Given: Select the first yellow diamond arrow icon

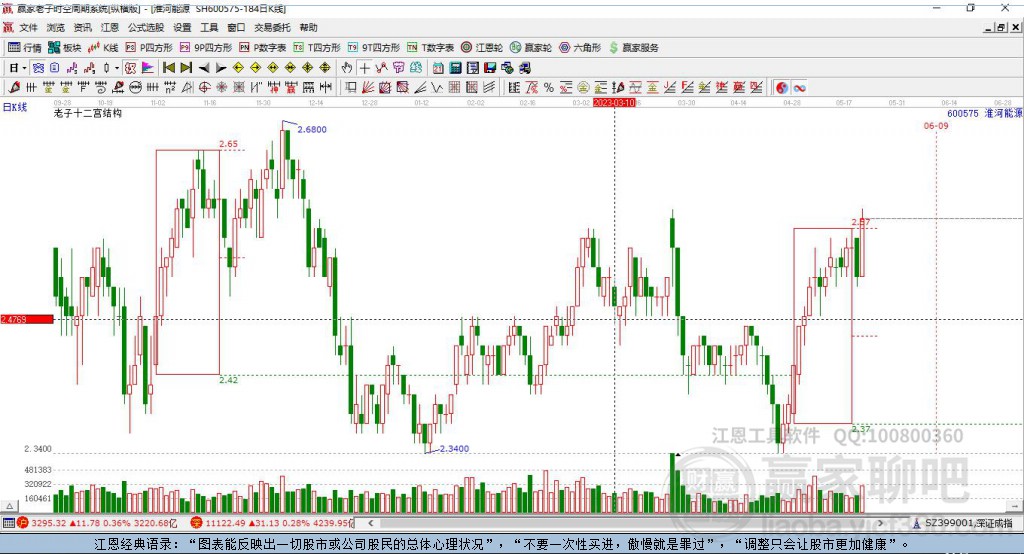Looking at the screenshot, I should pos(238,68).
